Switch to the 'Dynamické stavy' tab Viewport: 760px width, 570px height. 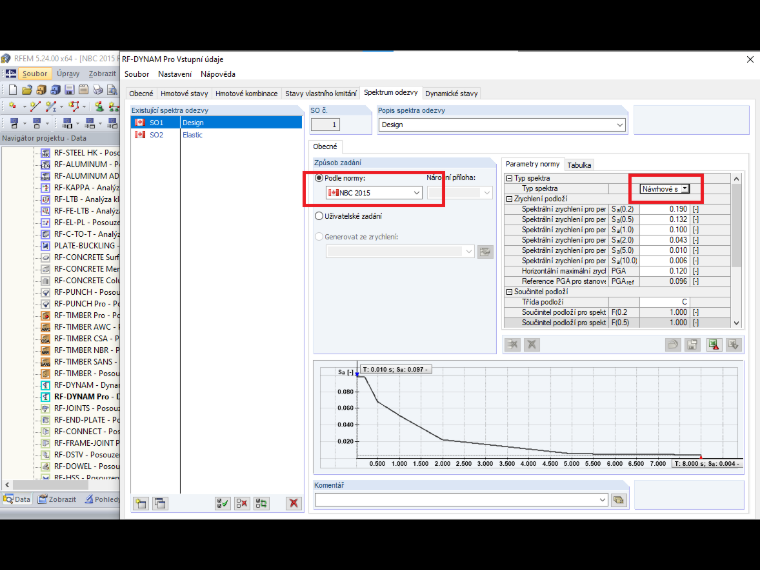click(x=451, y=94)
